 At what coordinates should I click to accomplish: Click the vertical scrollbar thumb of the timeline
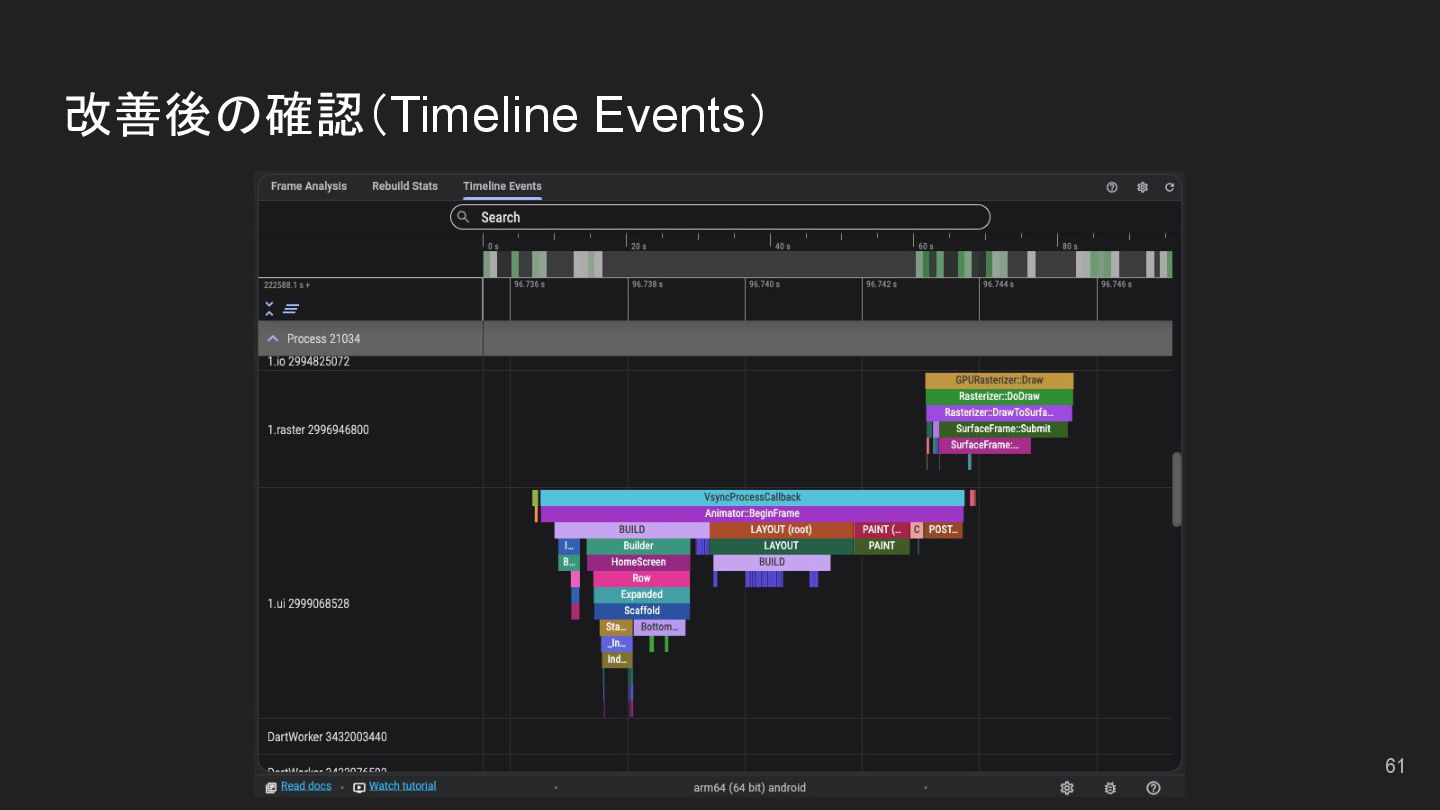coord(1177,490)
